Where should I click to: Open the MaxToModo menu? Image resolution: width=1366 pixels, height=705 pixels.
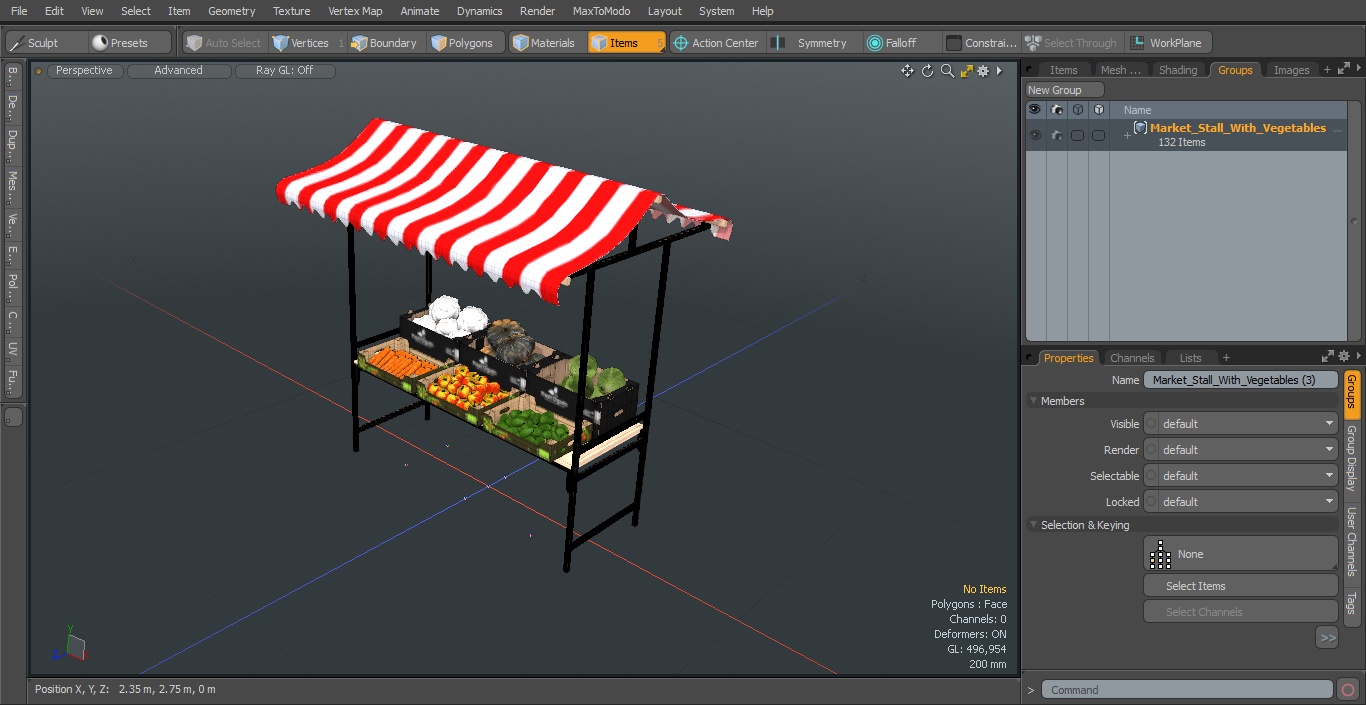601,11
